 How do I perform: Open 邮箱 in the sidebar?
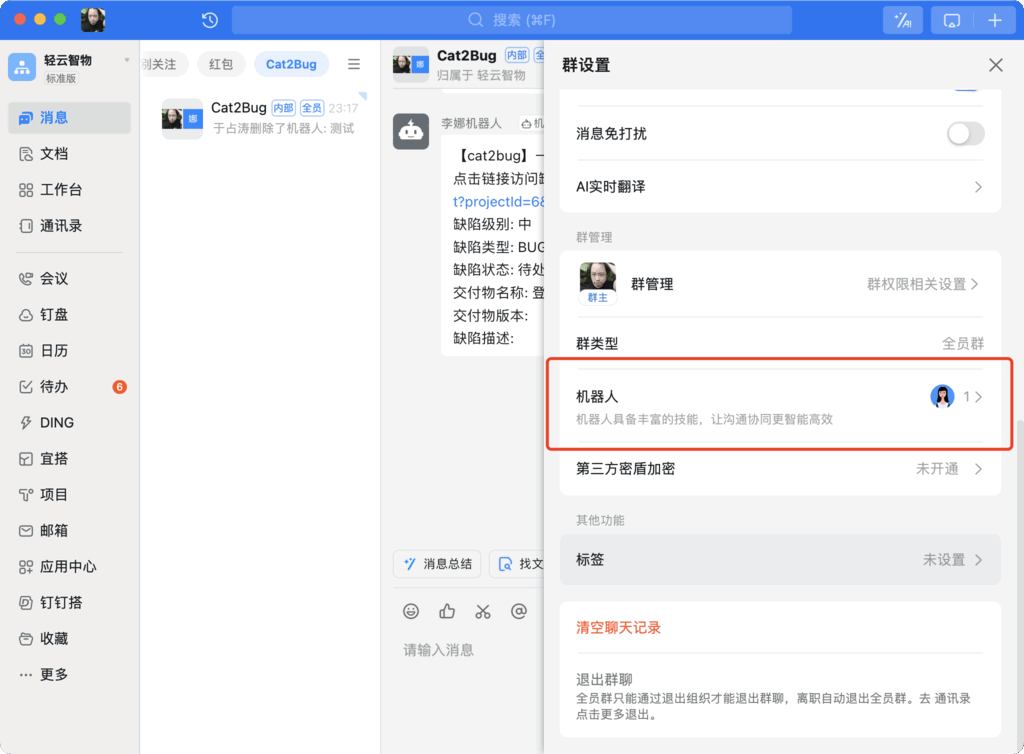pyautogui.click(x=69, y=531)
